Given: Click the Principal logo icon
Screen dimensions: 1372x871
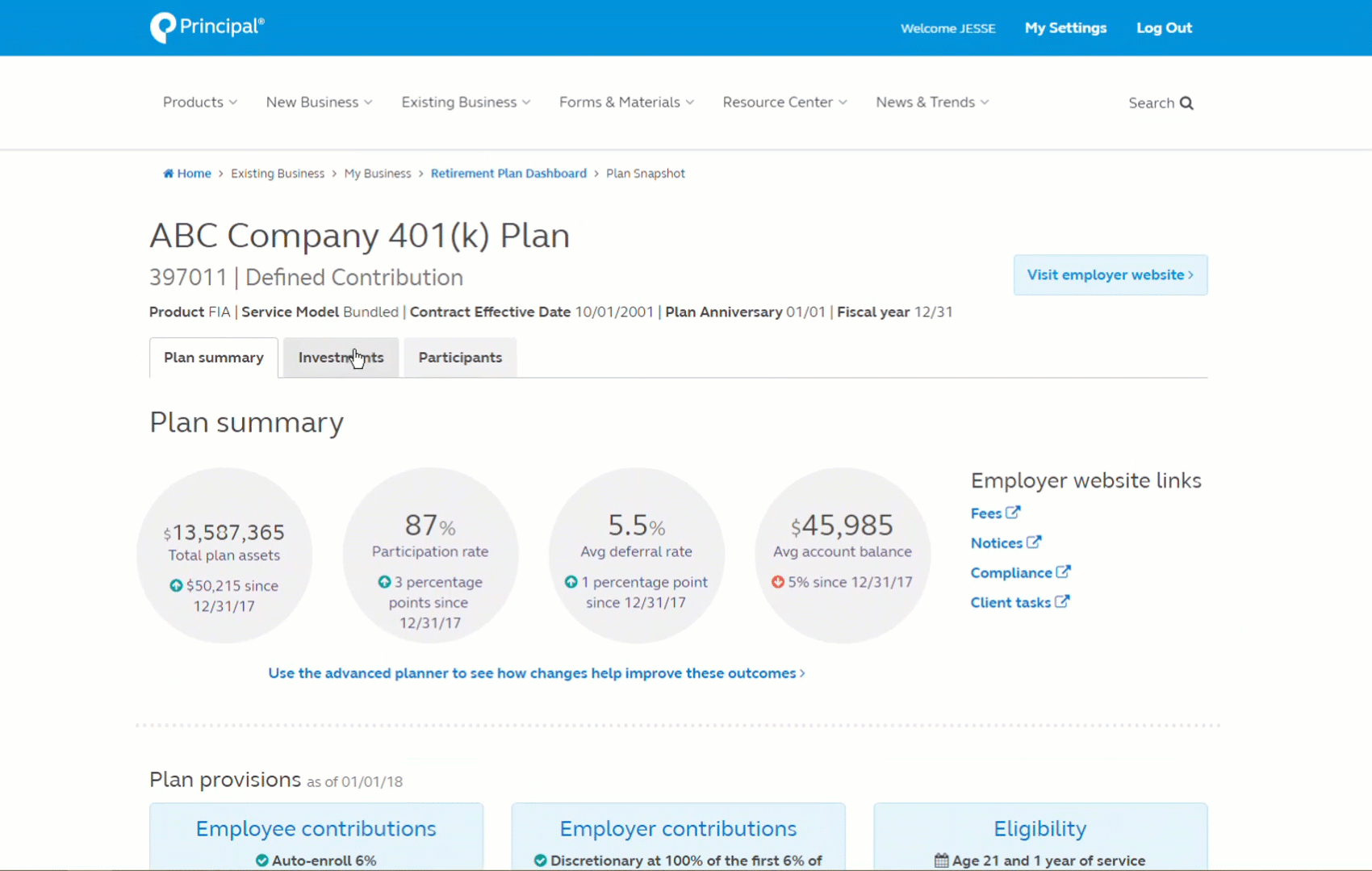Looking at the screenshot, I should click(x=163, y=27).
